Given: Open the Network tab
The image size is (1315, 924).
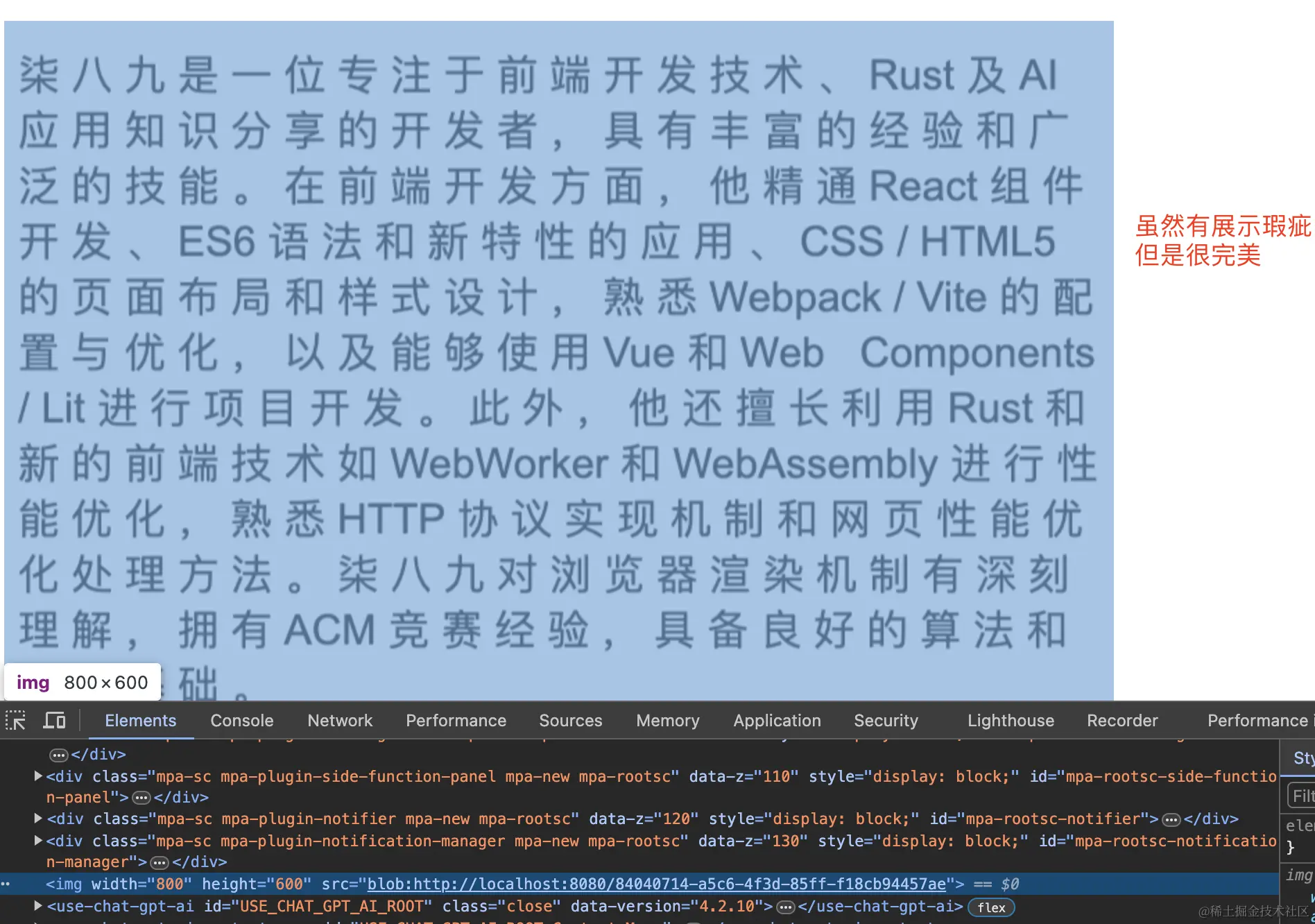Looking at the screenshot, I should click(x=340, y=721).
